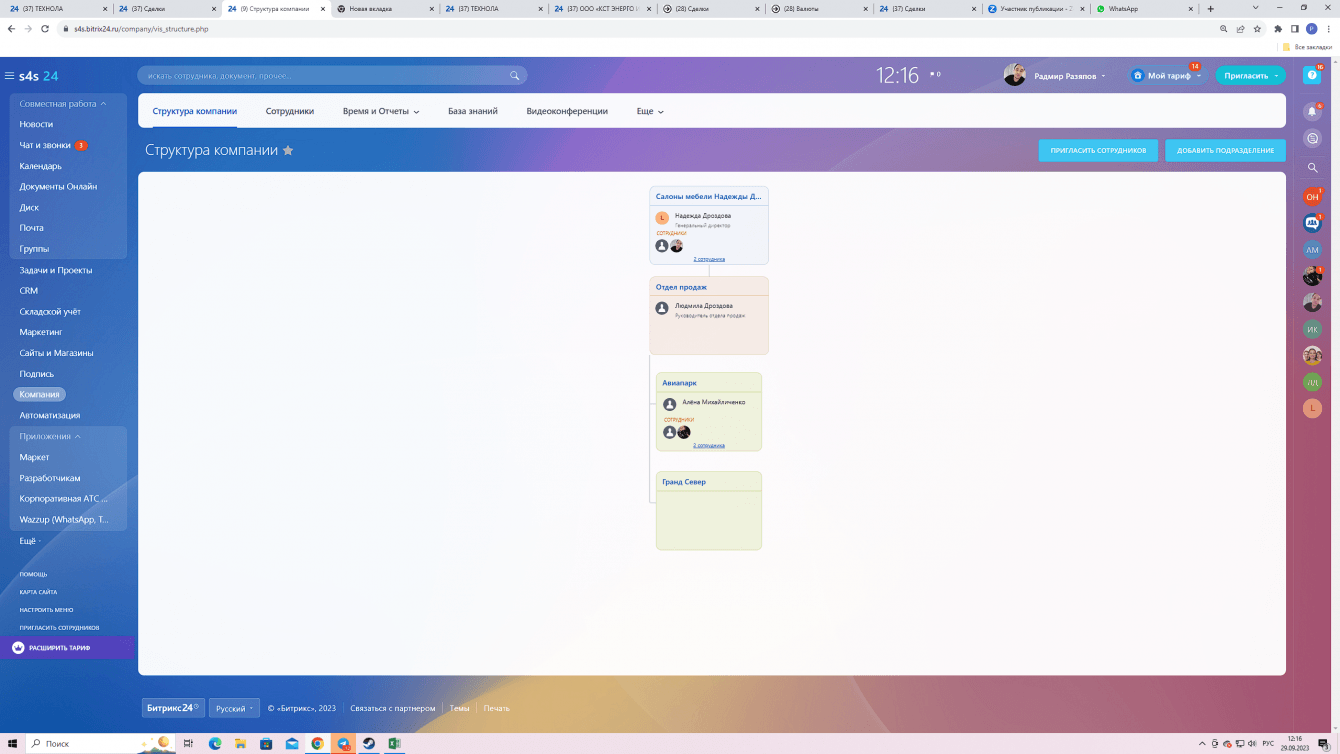
Task: Switch to the WhatsApp browser tab
Action: tap(1142, 8)
